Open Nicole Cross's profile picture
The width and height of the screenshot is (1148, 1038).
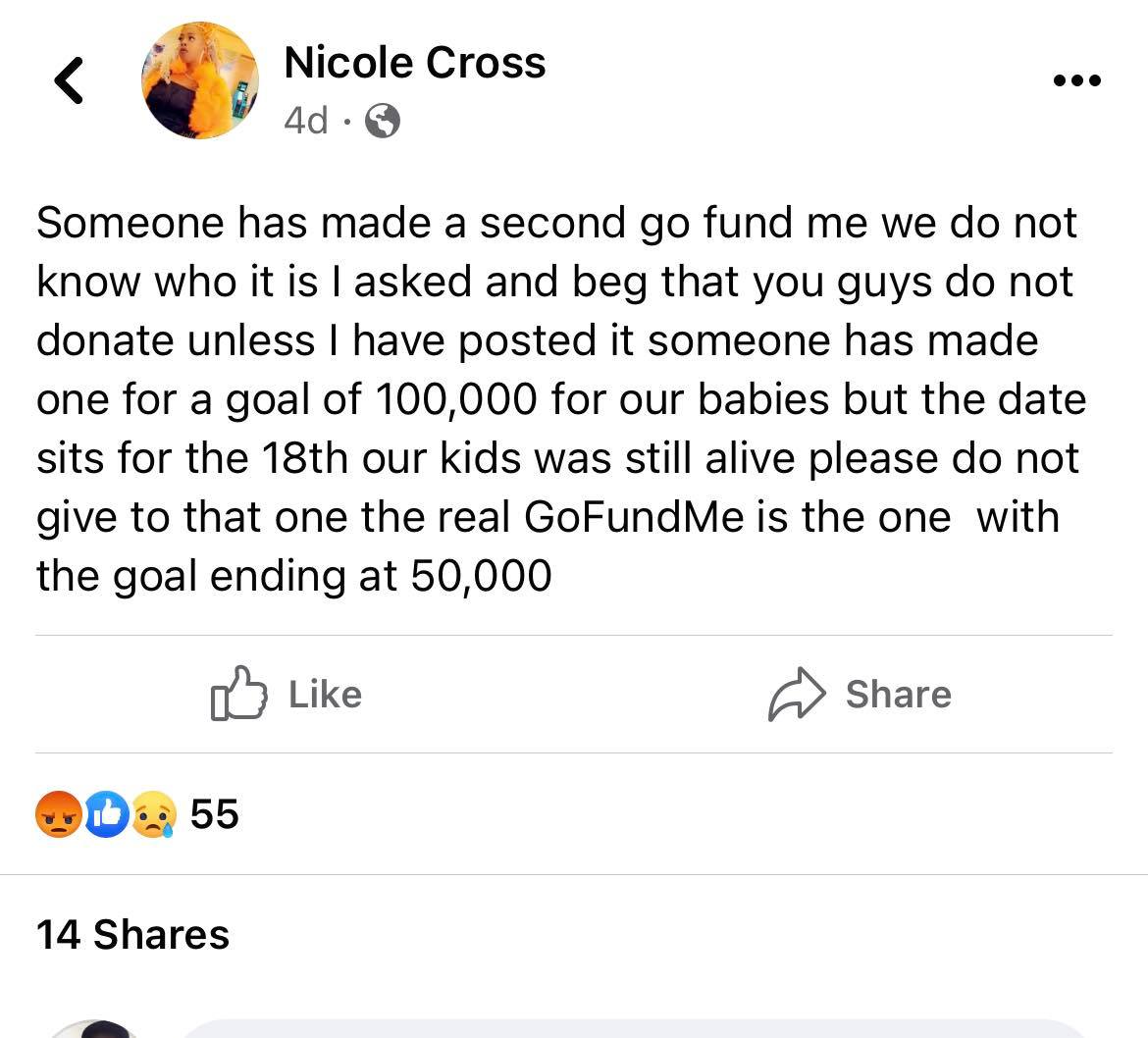point(200,80)
